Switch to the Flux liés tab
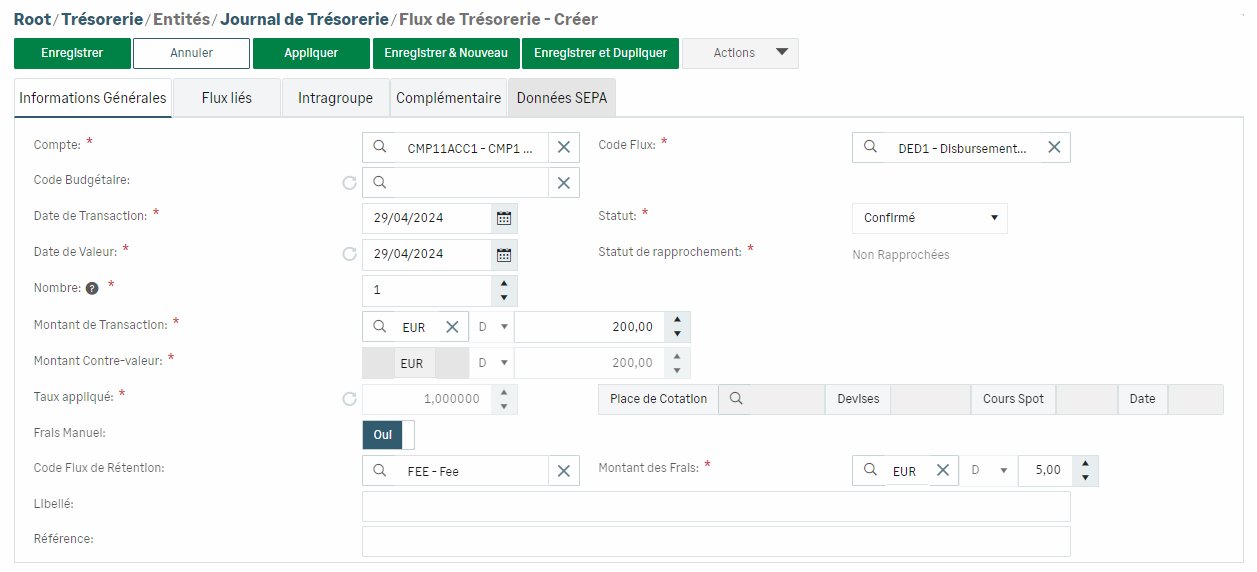This screenshot has width=1257, height=572. pyautogui.click(x=226, y=98)
